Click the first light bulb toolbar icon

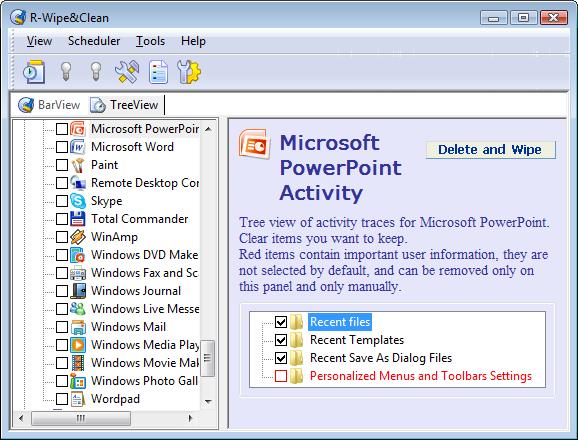pos(66,71)
